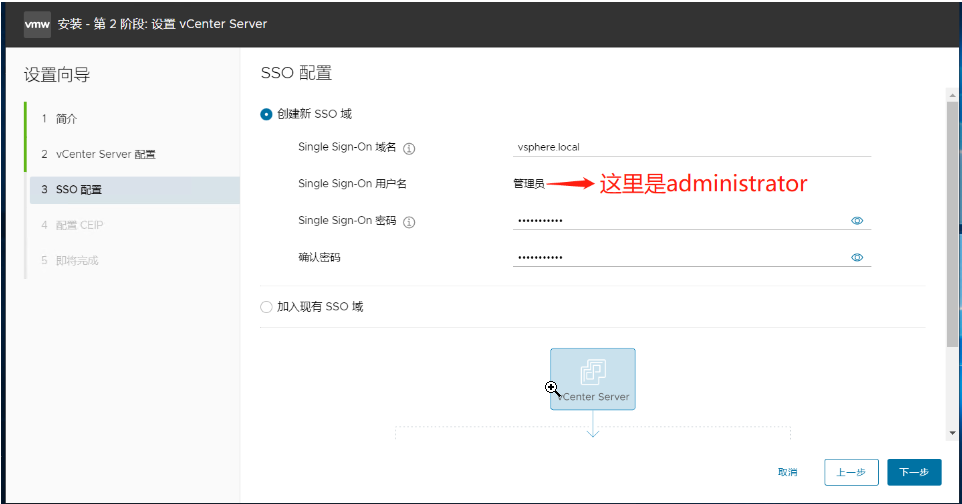
Task: Select the 创建新 SSO 域 radio button
Action: point(266,114)
